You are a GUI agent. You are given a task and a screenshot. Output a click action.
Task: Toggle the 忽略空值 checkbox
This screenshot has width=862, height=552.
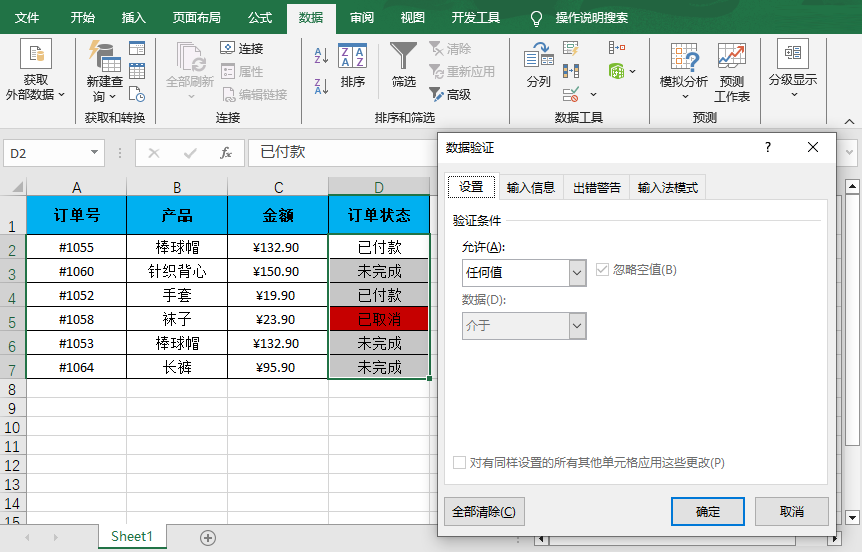[x=603, y=269]
